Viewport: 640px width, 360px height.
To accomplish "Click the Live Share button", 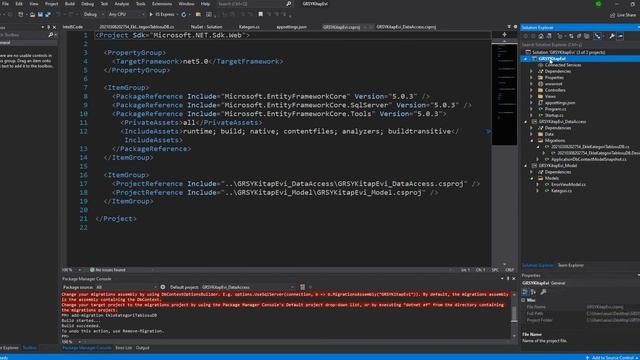I will tap(623, 15).
